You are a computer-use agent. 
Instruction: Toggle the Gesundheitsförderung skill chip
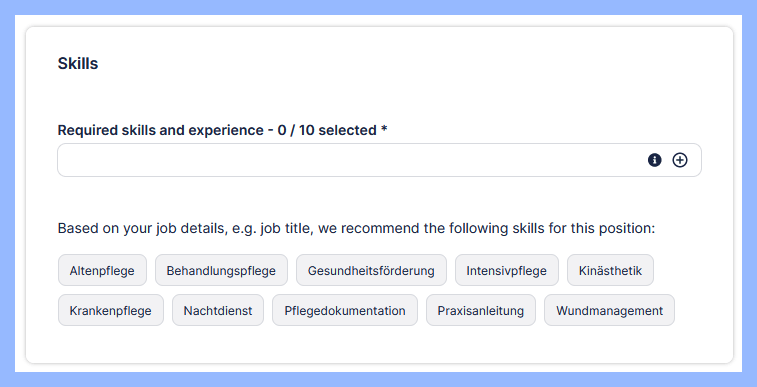371,270
